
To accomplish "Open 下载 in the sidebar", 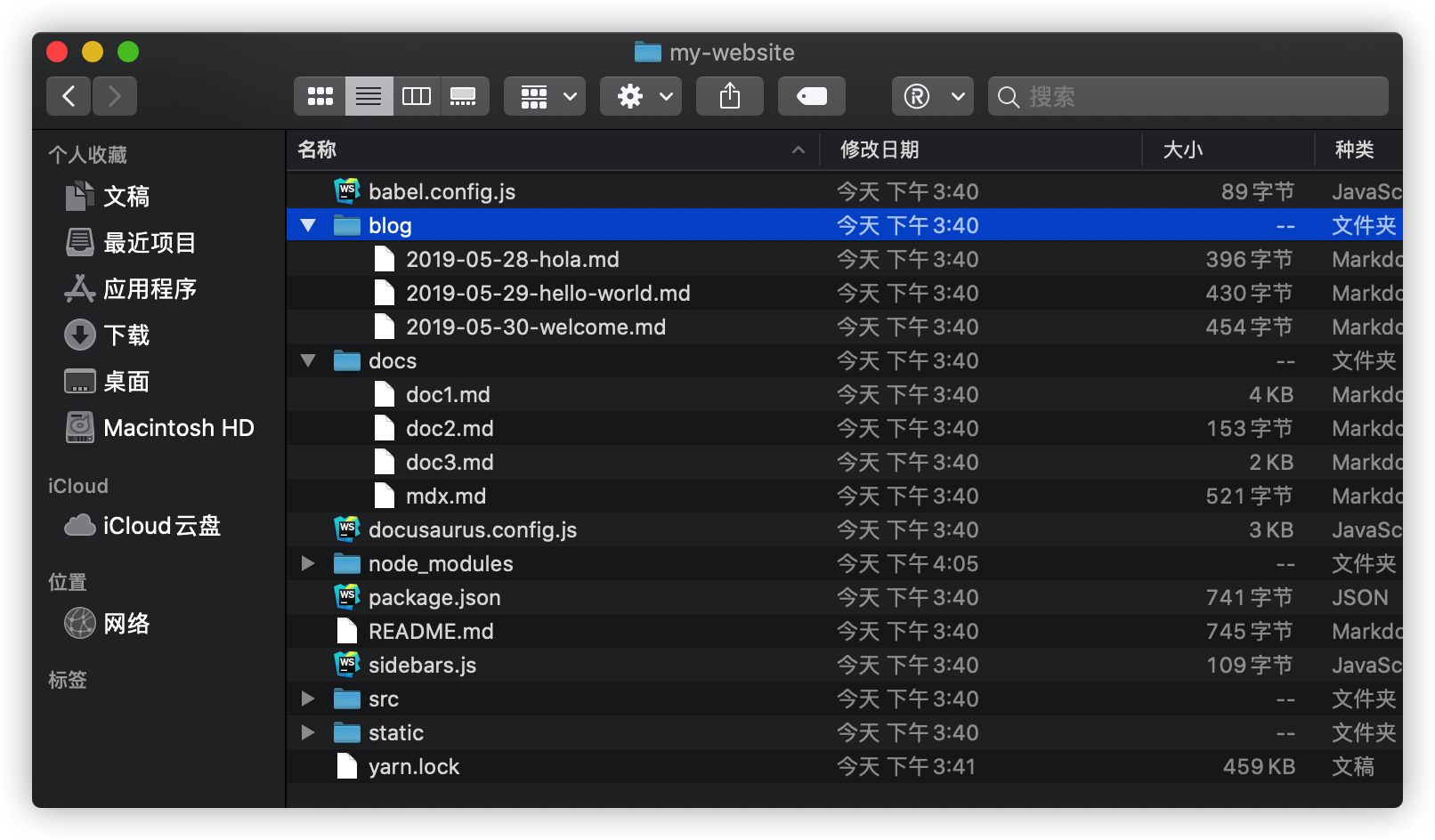I will click(x=107, y=335).
